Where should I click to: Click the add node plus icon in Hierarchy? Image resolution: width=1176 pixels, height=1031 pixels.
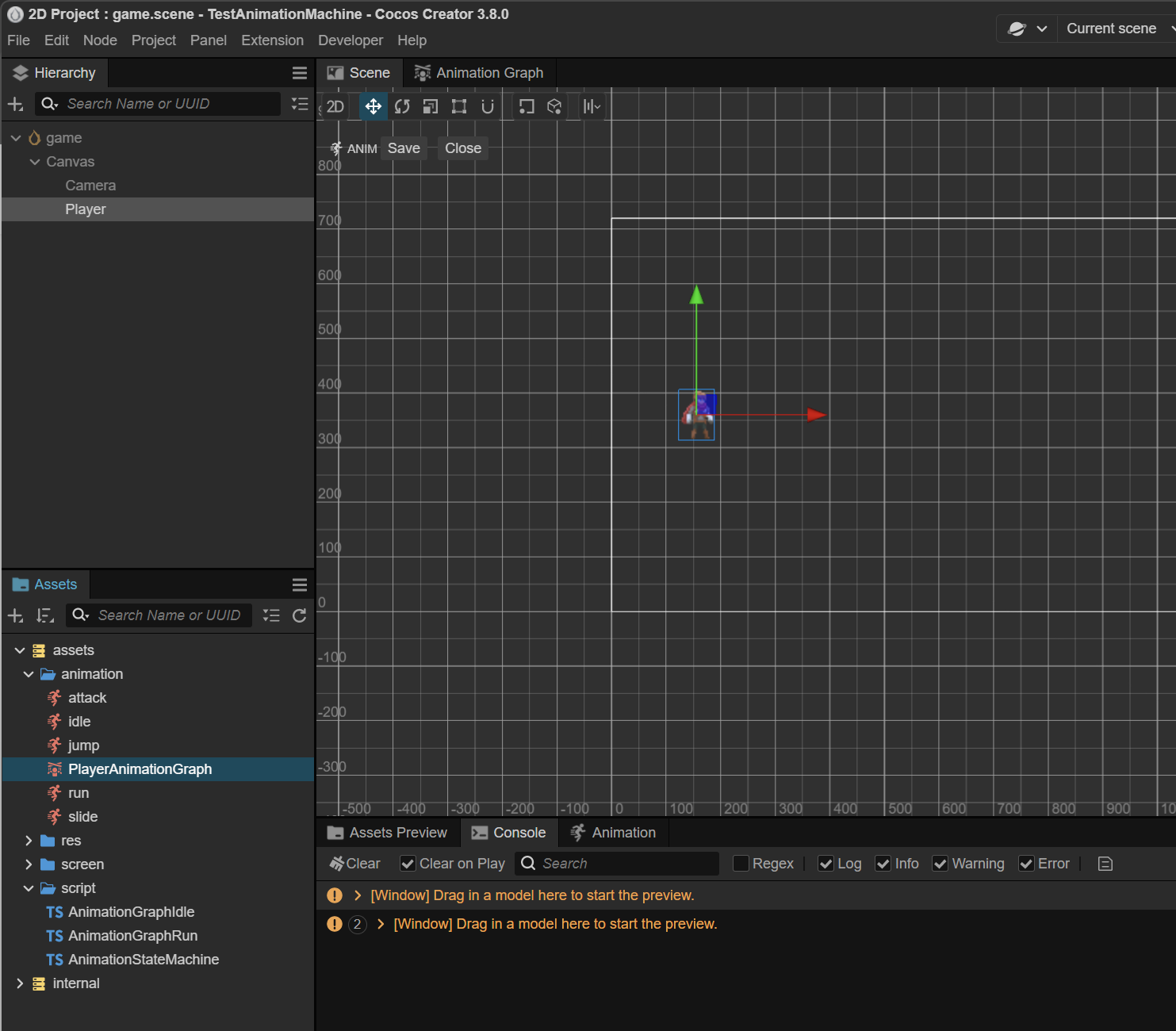[x=15, y=104]
